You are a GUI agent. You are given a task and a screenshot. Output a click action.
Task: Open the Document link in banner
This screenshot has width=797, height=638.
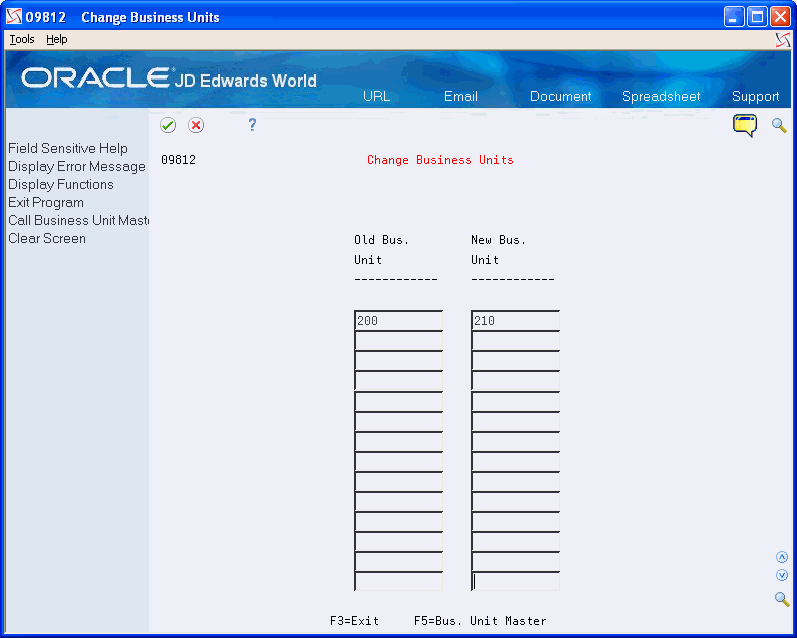point(560,96)
